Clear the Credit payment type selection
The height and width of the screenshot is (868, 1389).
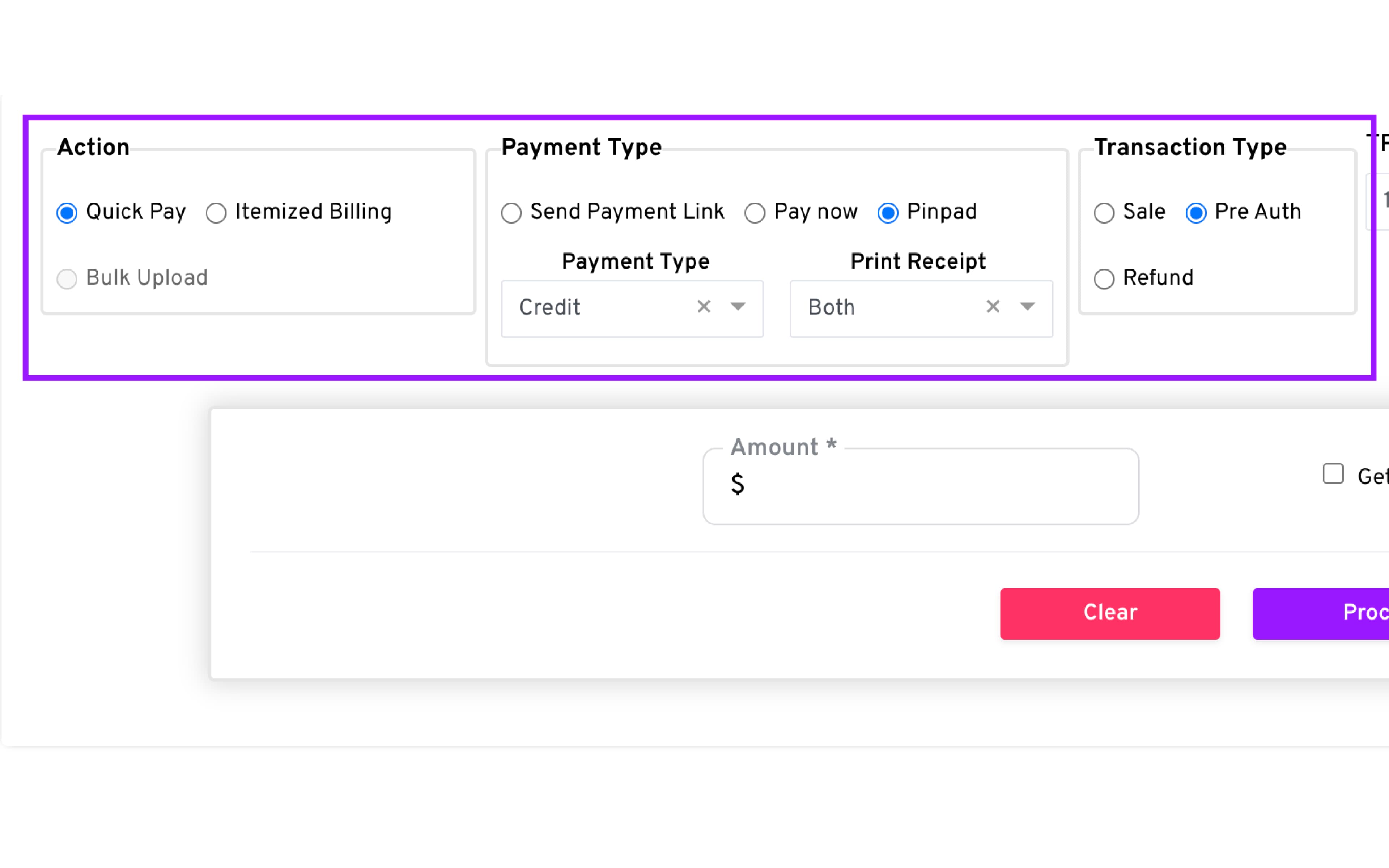(704, 307)
